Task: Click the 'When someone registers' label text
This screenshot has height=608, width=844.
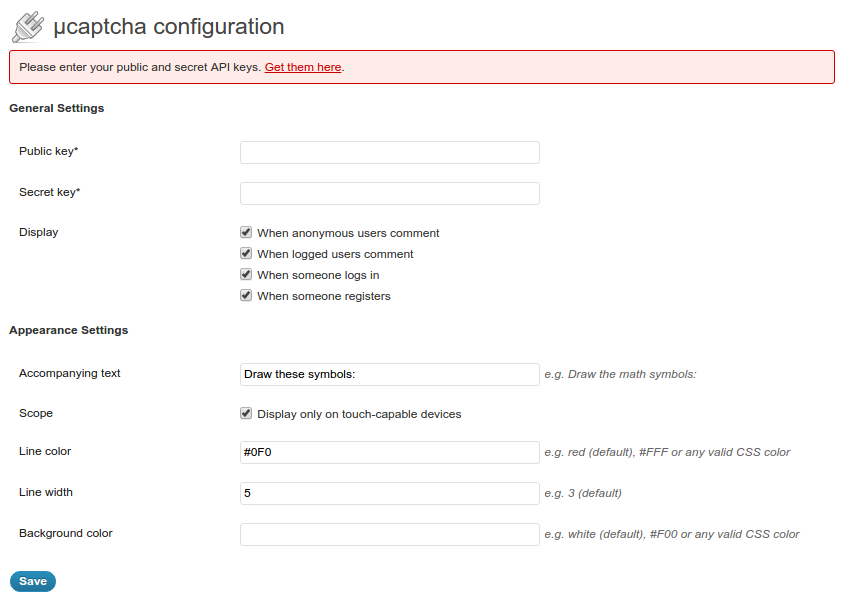Action: tap(324, 296)
